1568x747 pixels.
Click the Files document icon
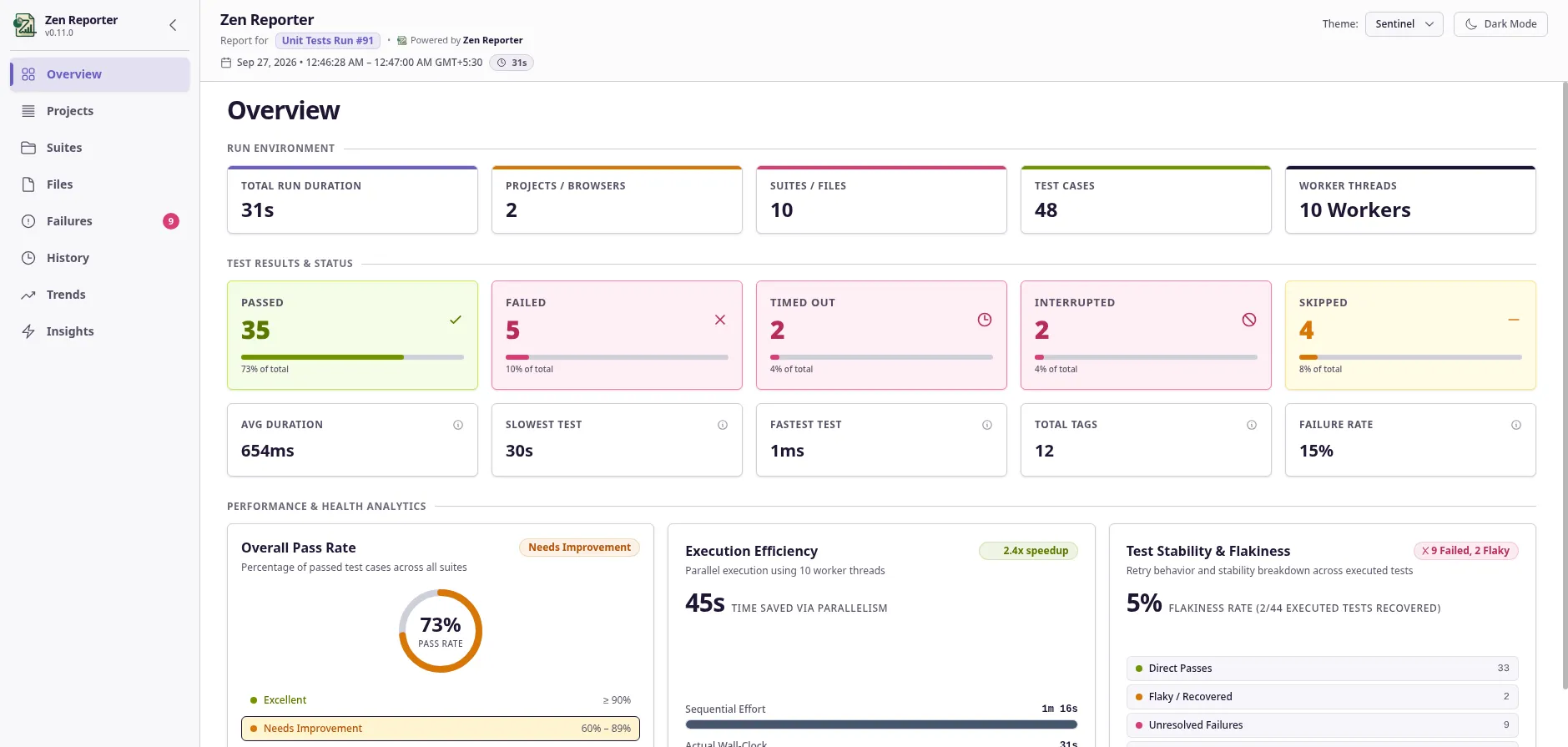(28, 184)
